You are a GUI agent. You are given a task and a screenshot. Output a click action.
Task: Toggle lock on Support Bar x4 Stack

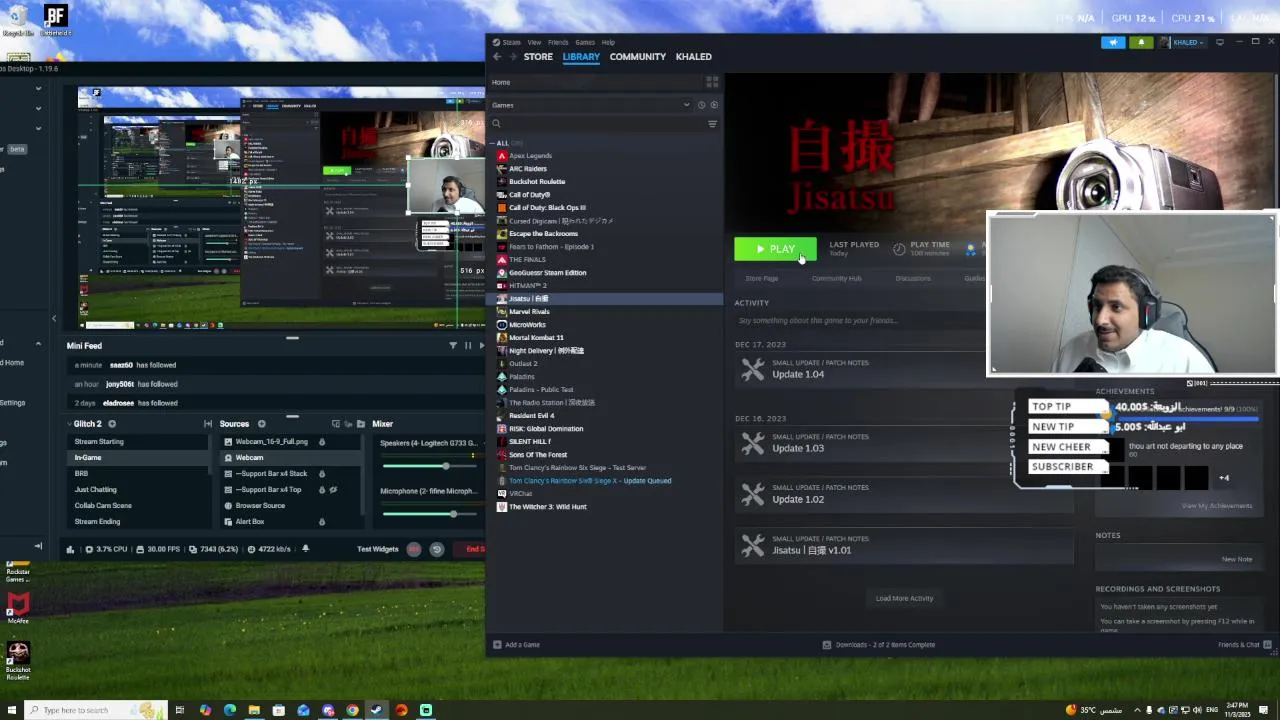coord(321,474)
